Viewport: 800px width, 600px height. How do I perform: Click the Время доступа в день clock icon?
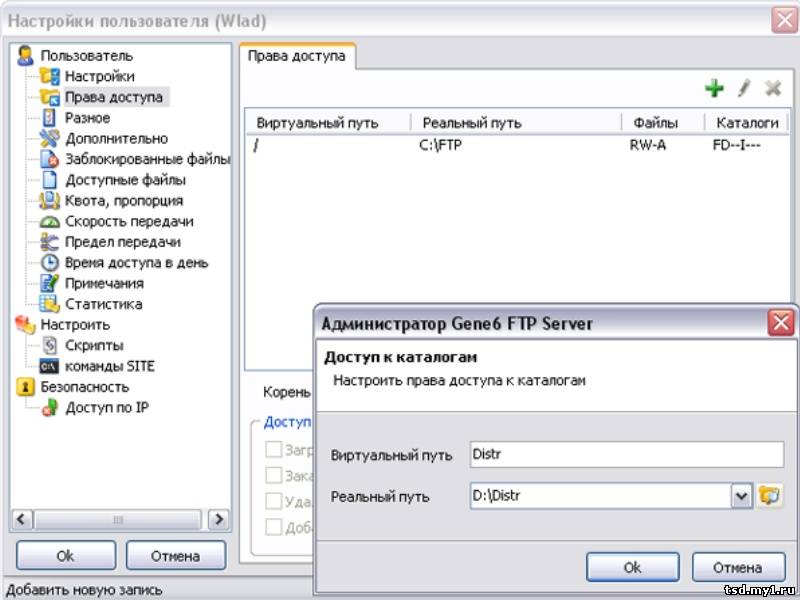(49, 263)
